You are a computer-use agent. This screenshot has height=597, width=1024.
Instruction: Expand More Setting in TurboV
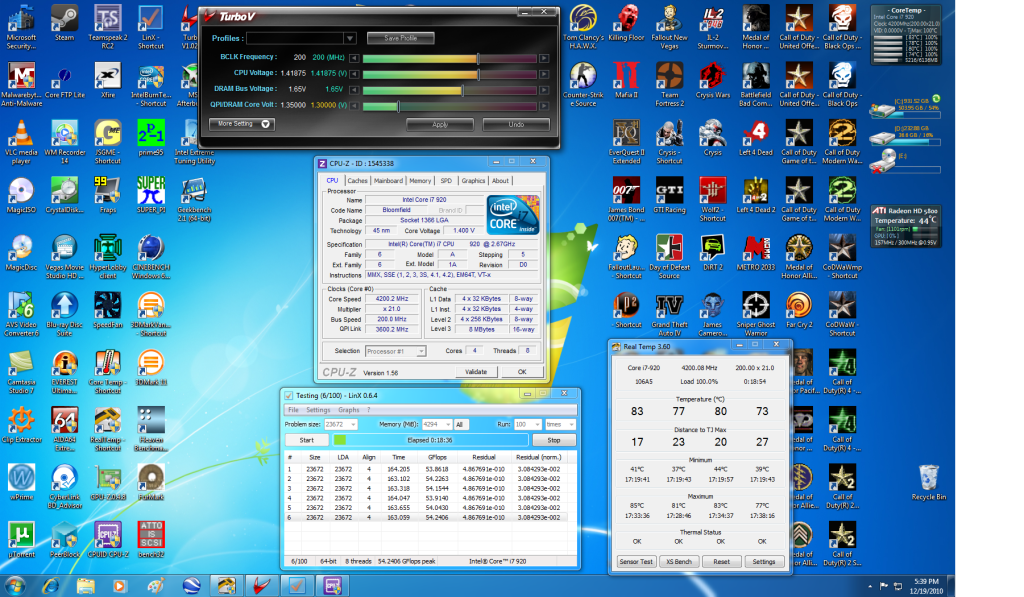(242, 124)
